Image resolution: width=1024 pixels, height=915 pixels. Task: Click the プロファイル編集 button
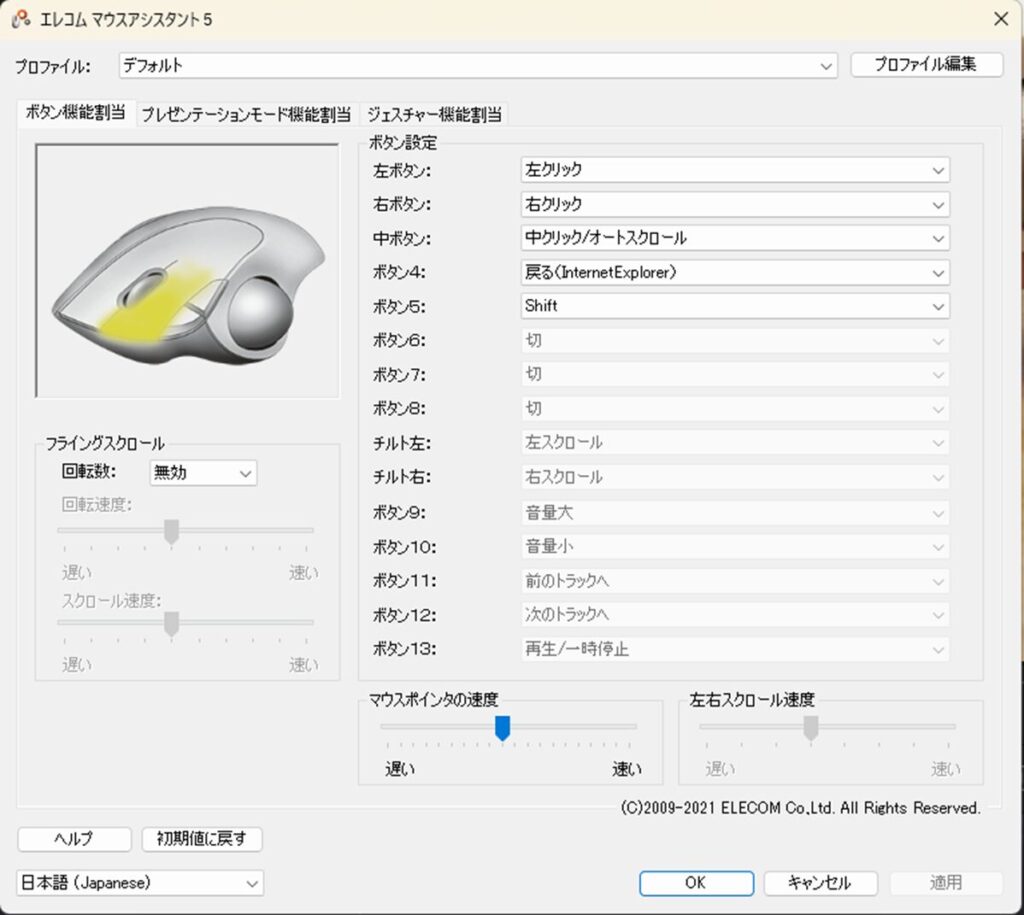926,65
